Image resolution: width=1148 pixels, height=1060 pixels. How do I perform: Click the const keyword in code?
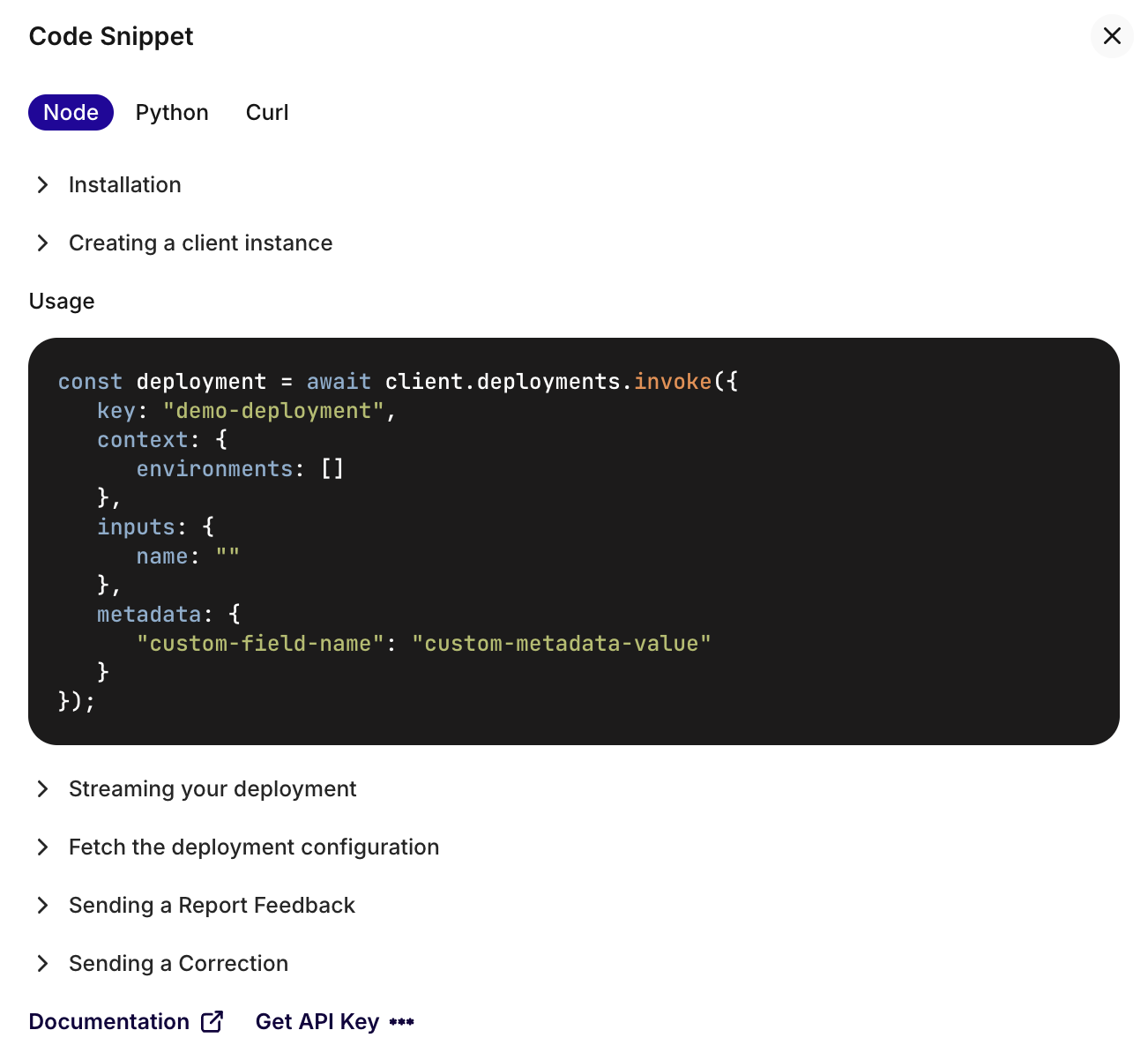pyautogui.click(x=90, y=382)
